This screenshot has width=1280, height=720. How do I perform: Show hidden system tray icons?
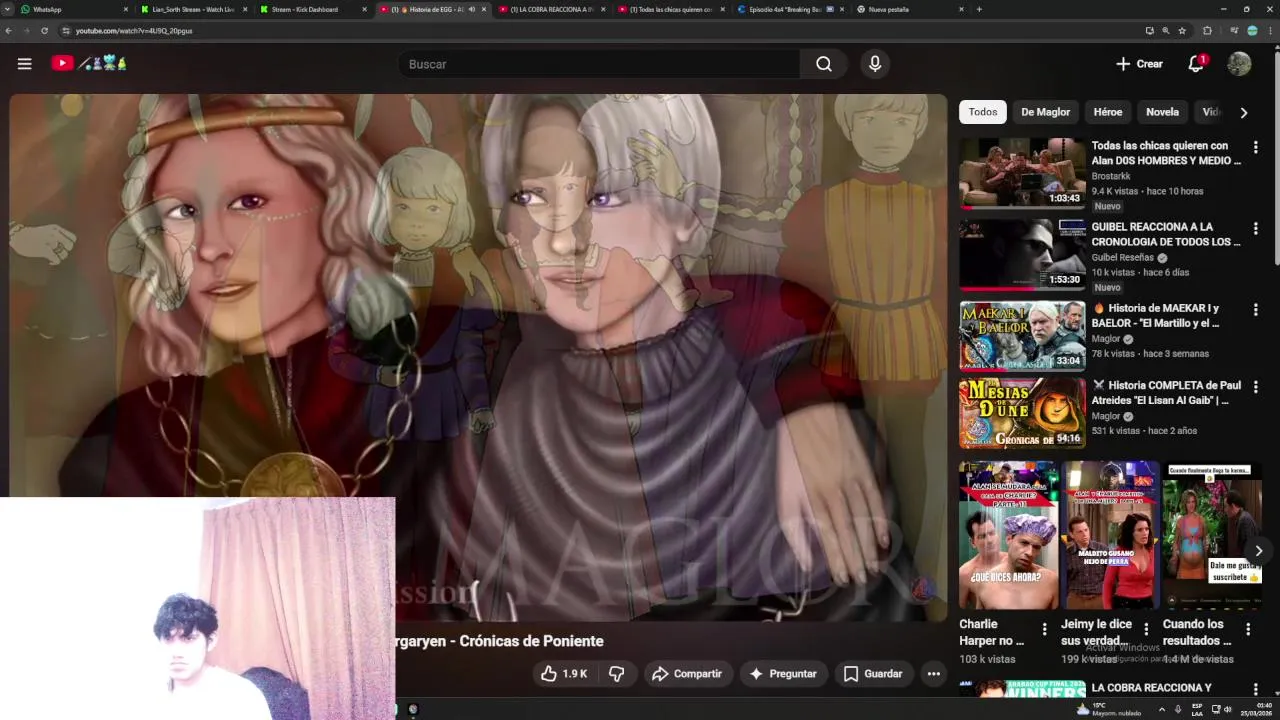point(1162,709)
